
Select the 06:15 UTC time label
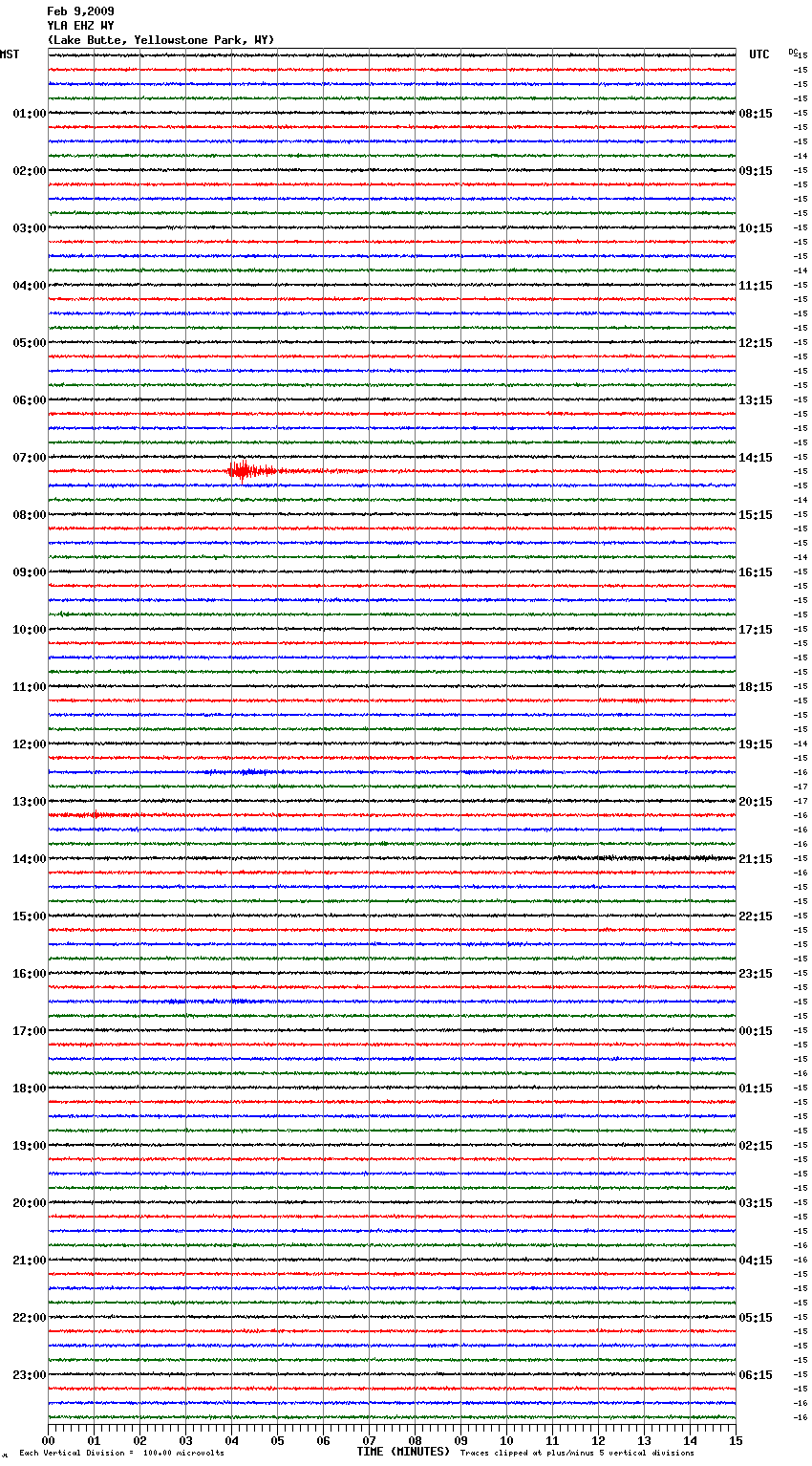(756, 1375)
